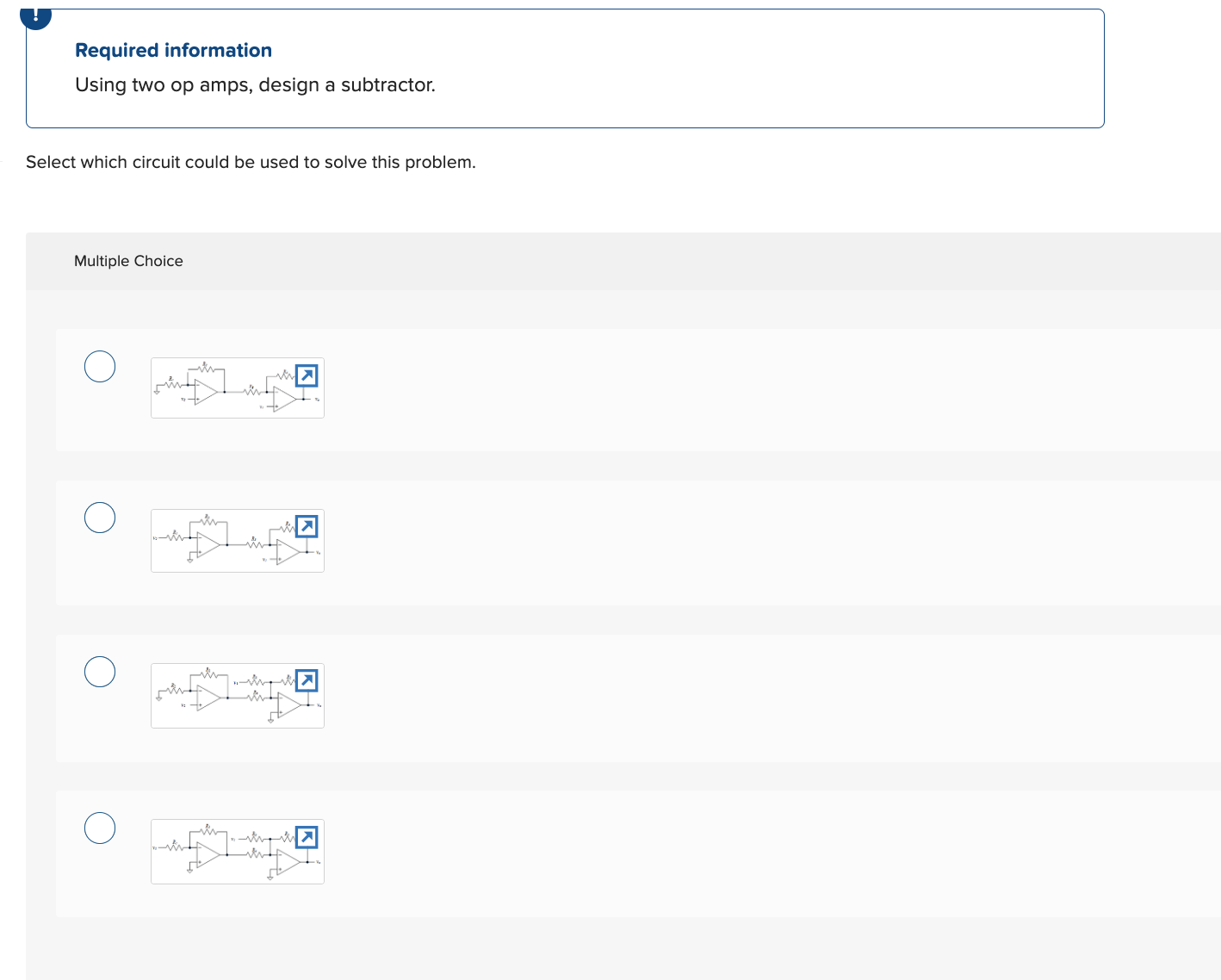Select the last answer choice radio button

(x=99, y=828)
